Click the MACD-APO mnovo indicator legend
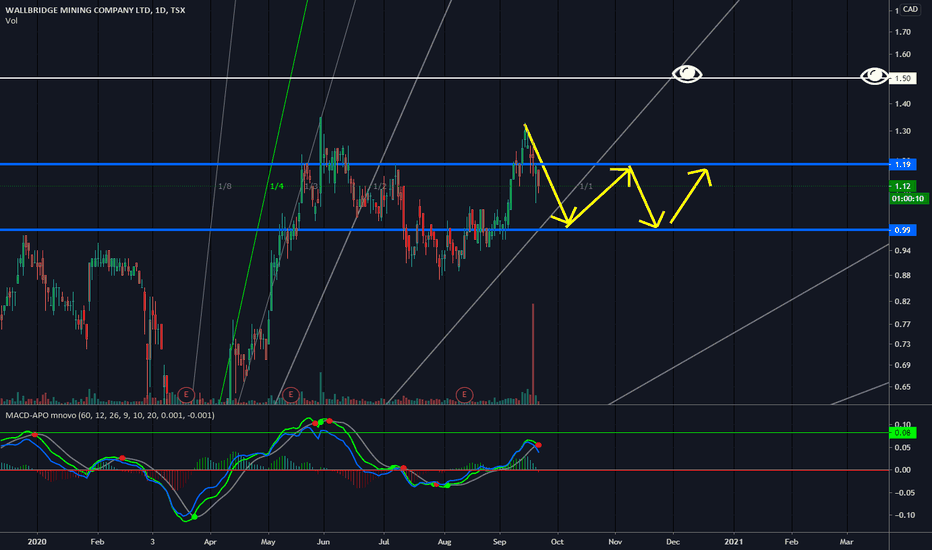Image resolution: width=932 pixels, height=550 pixels. (110, 415)
